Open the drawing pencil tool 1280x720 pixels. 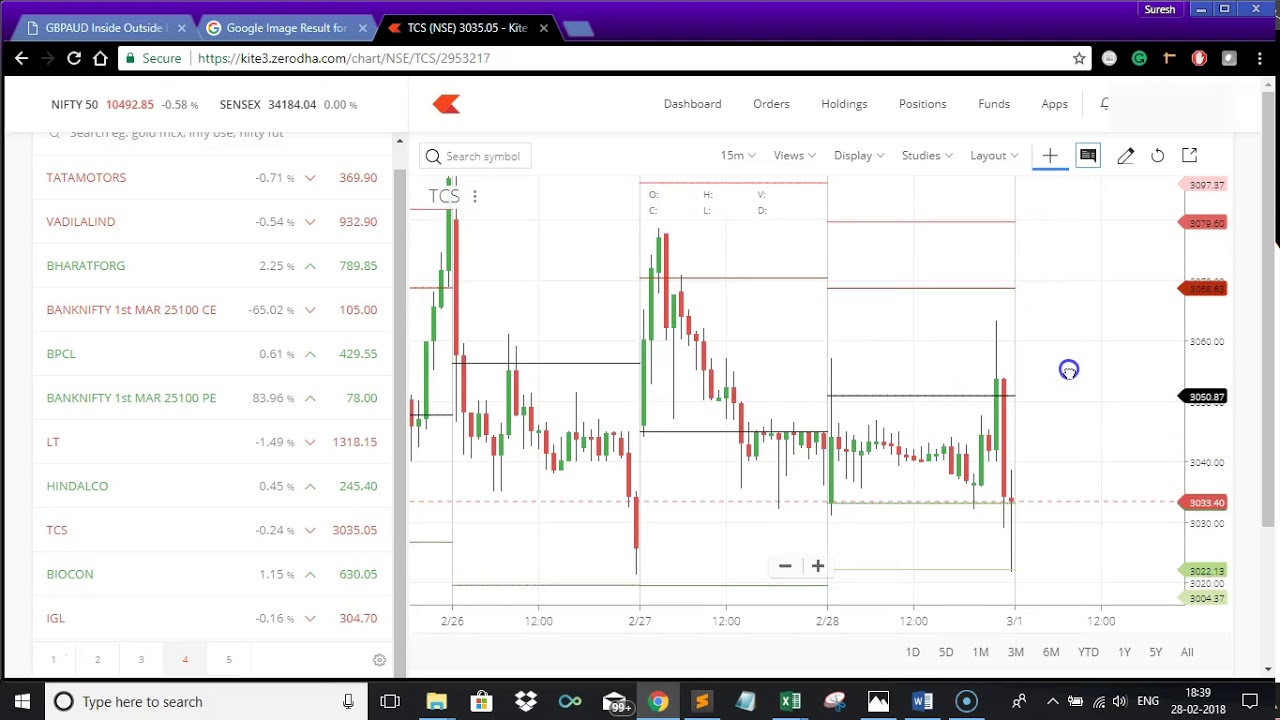click(1125, 155)
